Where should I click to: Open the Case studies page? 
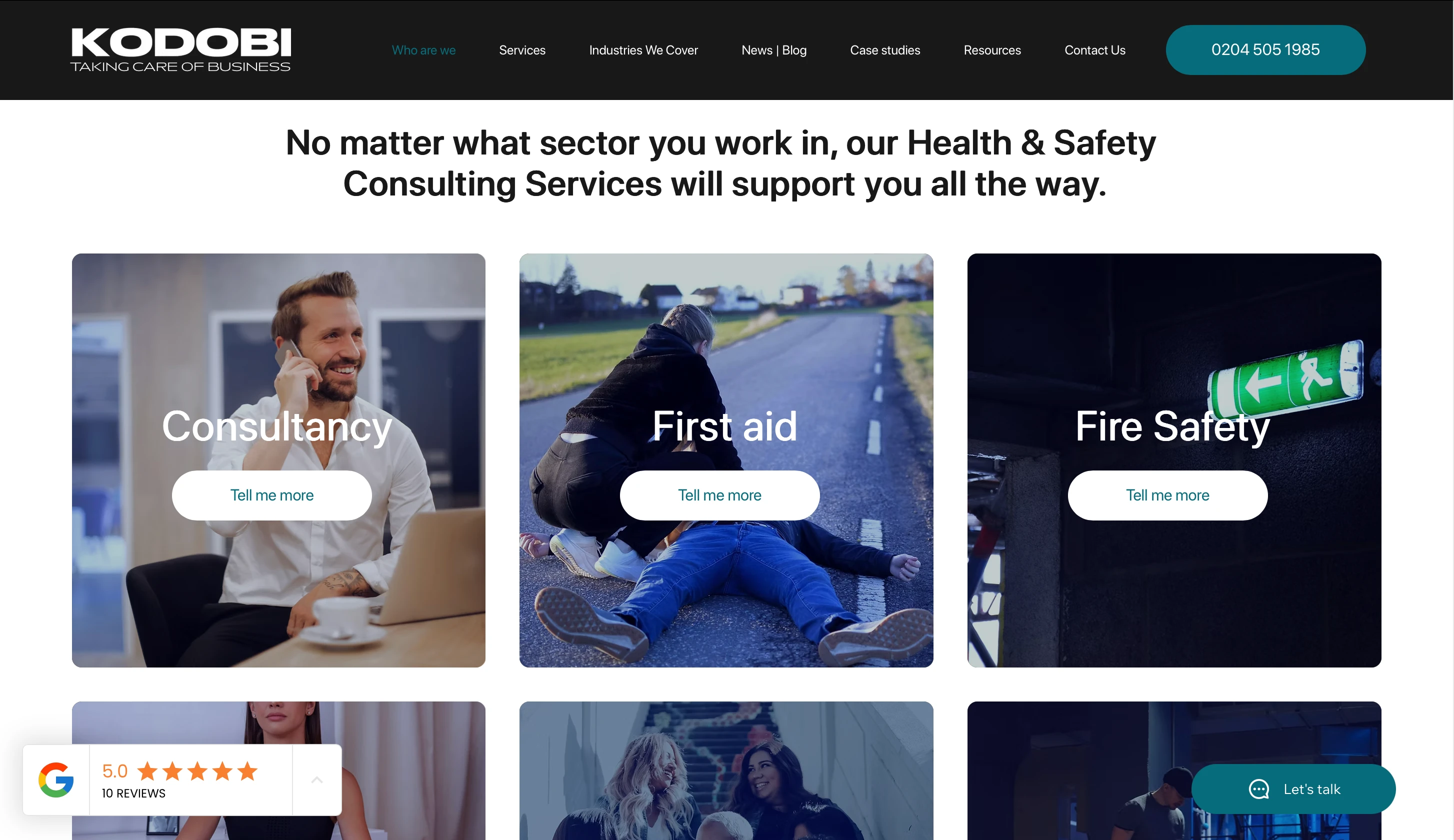click(x=884, y=50)
